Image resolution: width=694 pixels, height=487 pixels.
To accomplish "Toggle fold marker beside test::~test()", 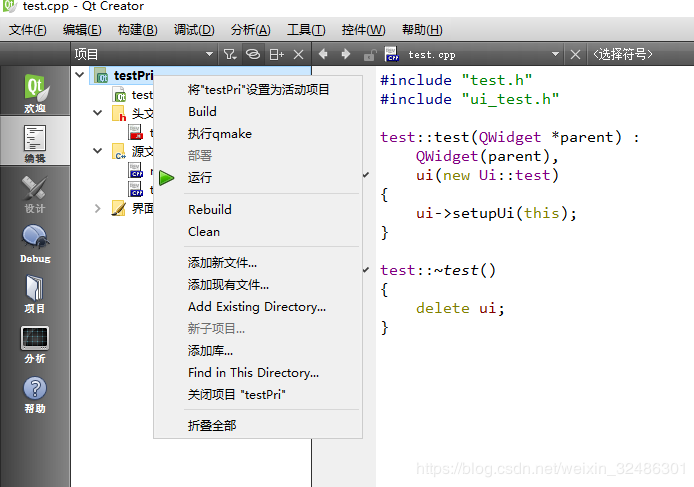I will click(x=366, y=270).
